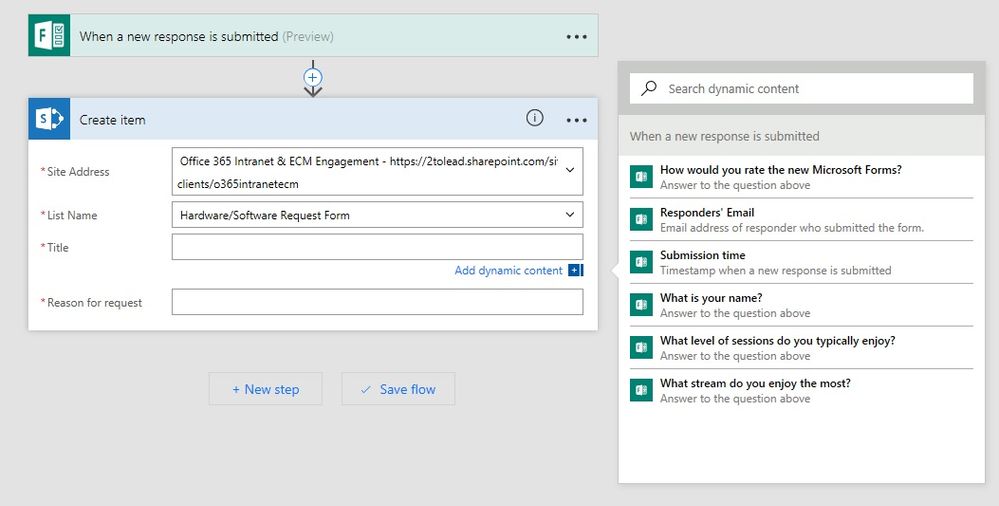999x506 pixels.
Task: Click the Reason for request label
Action: tap(92, 303)
